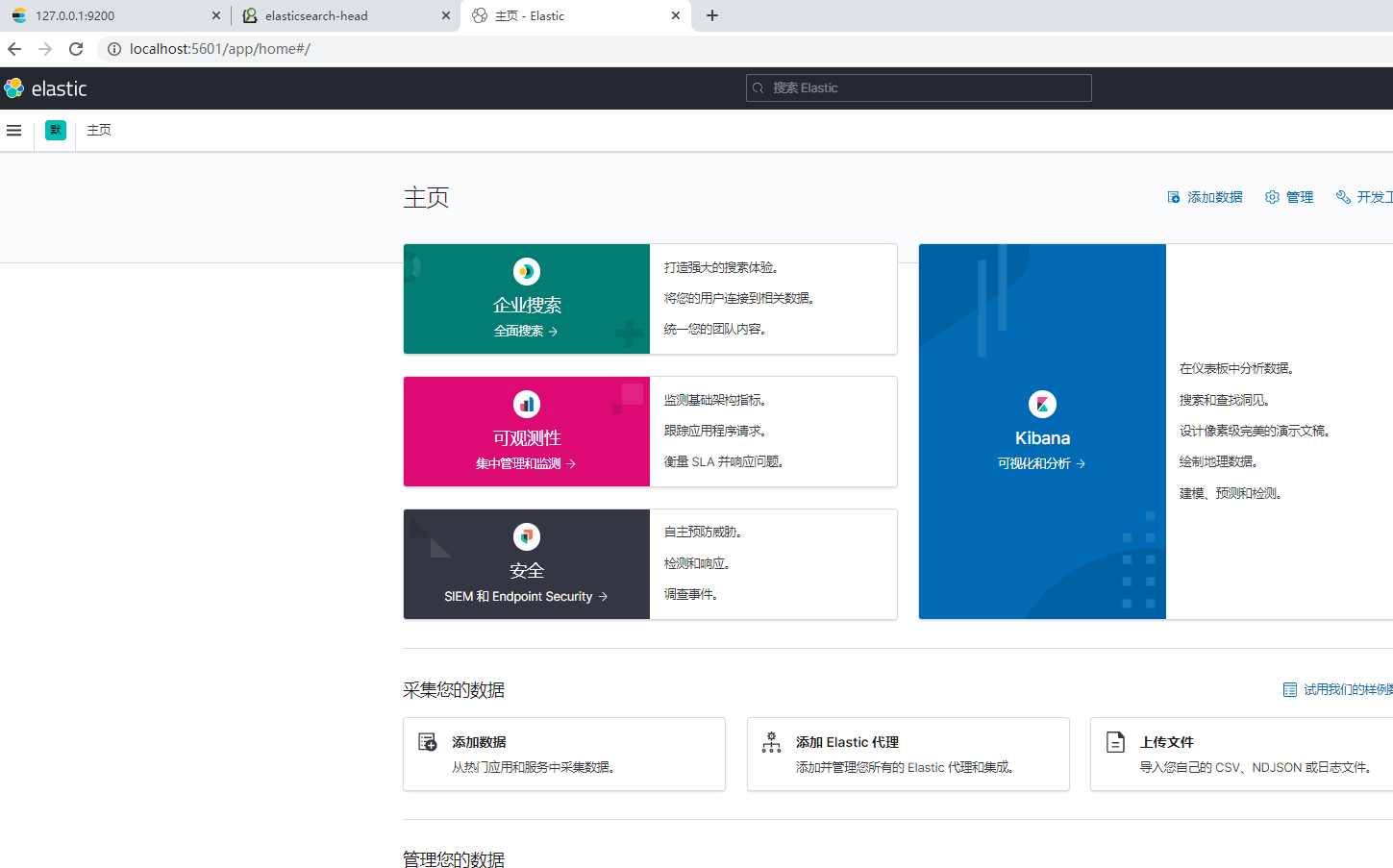Open the 企业搜索 card title
Viewport: 1393px width, 868px height.
527,305
